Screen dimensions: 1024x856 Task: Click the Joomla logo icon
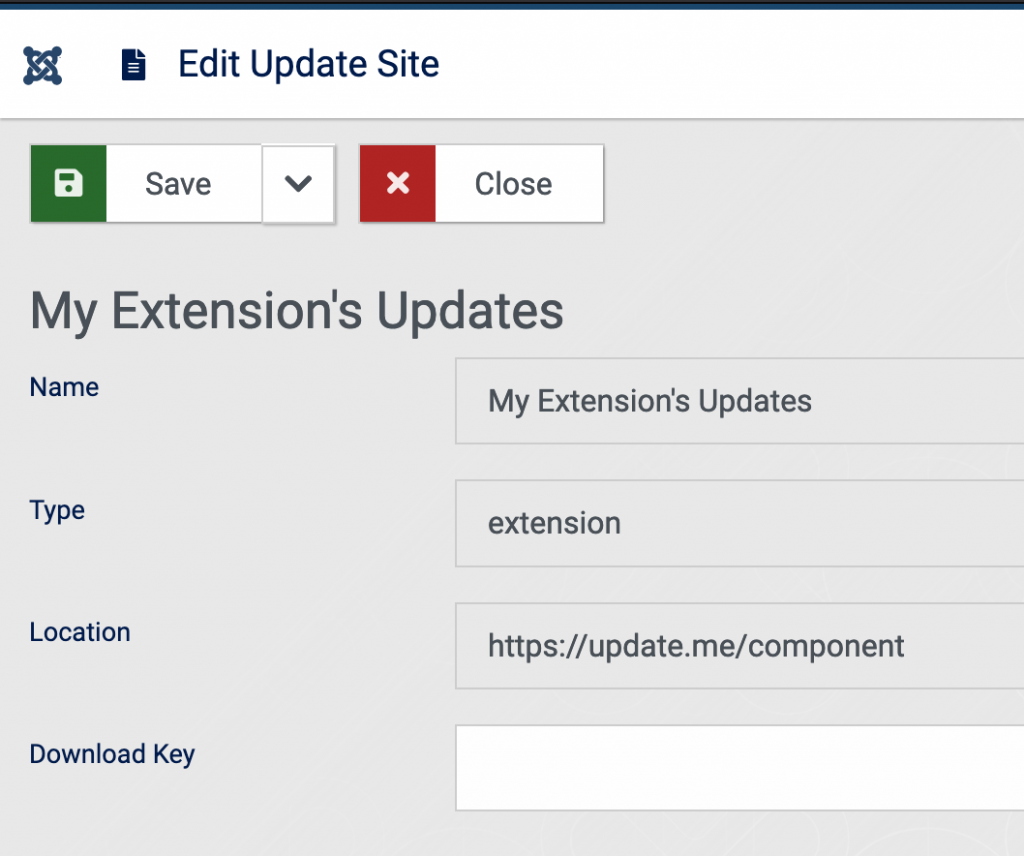[42, 65]
